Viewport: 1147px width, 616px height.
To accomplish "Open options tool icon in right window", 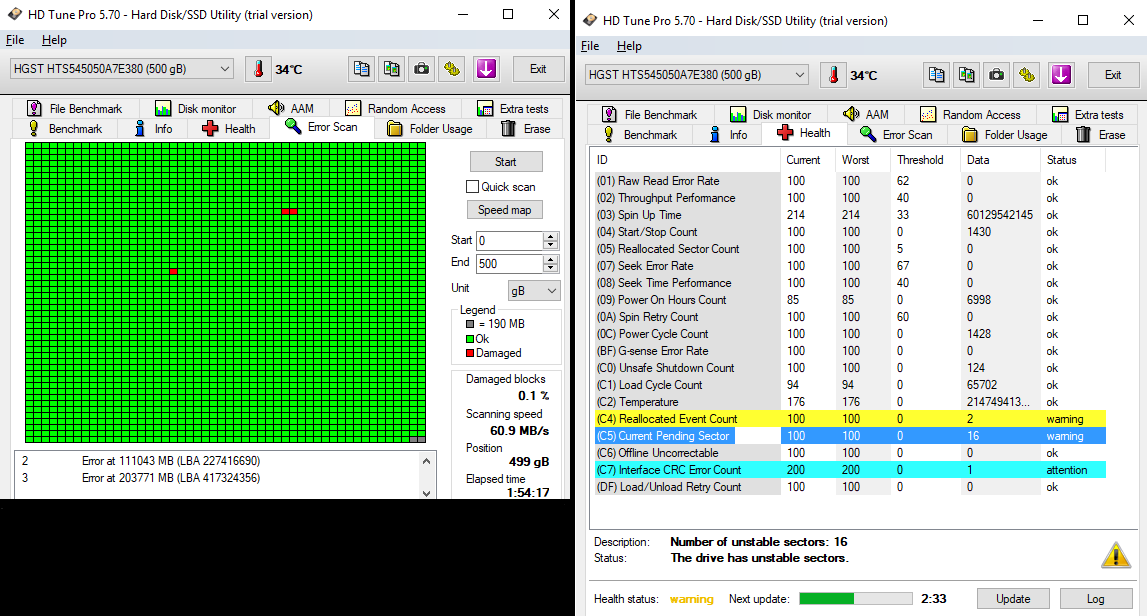I will [x=1027, y=75].
